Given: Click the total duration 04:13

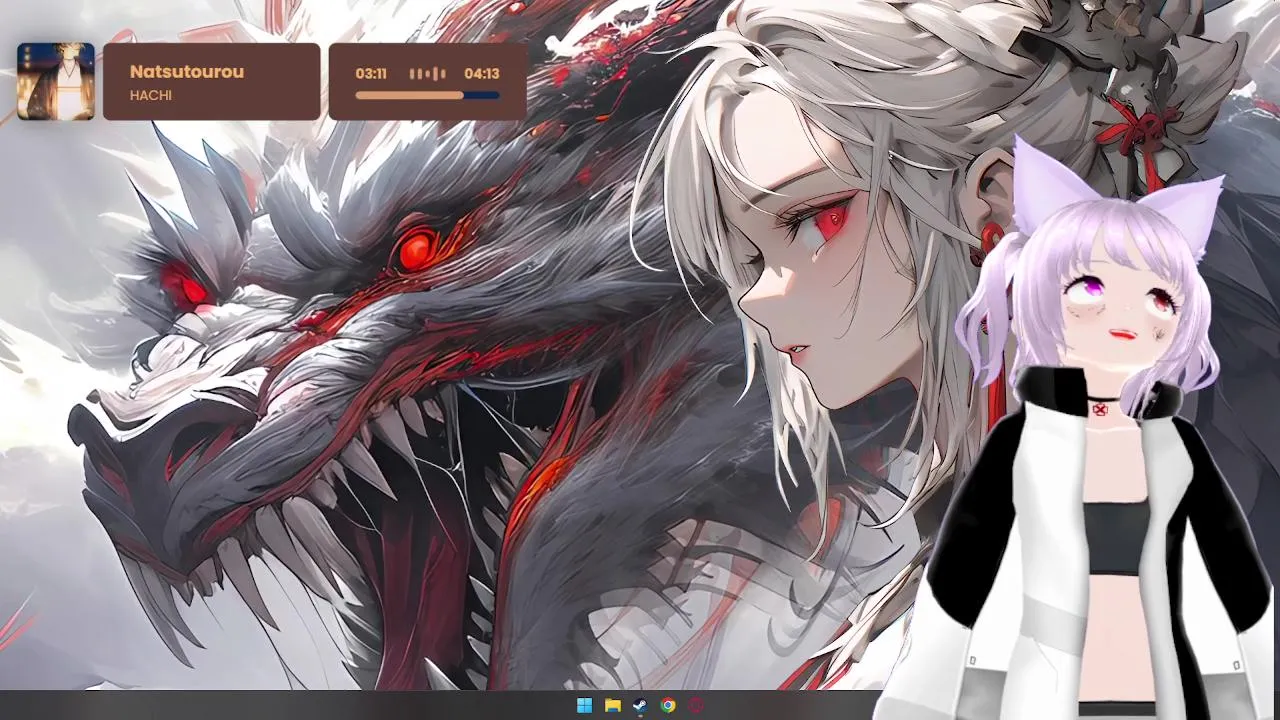Looking at the screenshot, I should tap(482, 74).
